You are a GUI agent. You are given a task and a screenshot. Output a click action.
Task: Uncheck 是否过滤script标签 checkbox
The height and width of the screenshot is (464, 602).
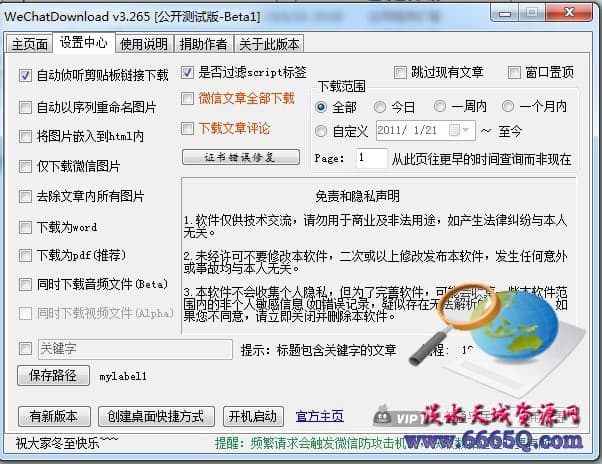click(187, 73)
